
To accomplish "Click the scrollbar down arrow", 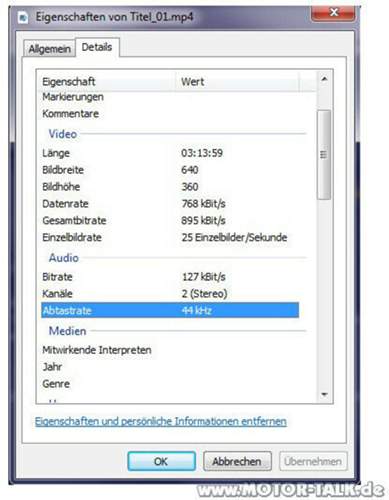I will (324, 395).
